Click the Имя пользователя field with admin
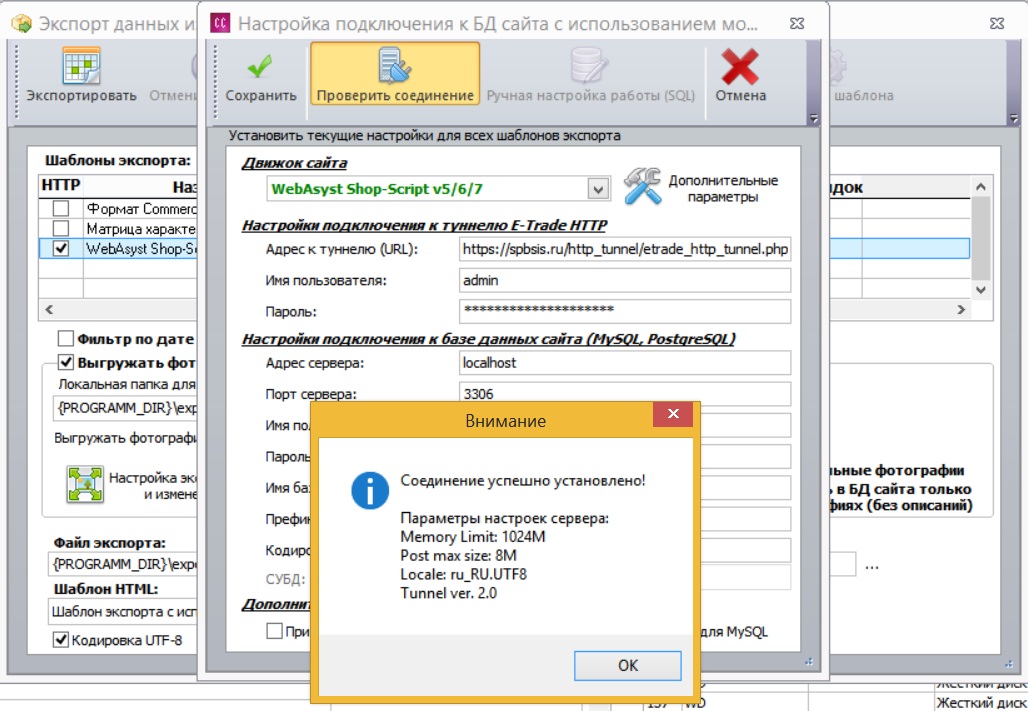The width and height of the screenshot is (1028, 711). click(625, 280)
